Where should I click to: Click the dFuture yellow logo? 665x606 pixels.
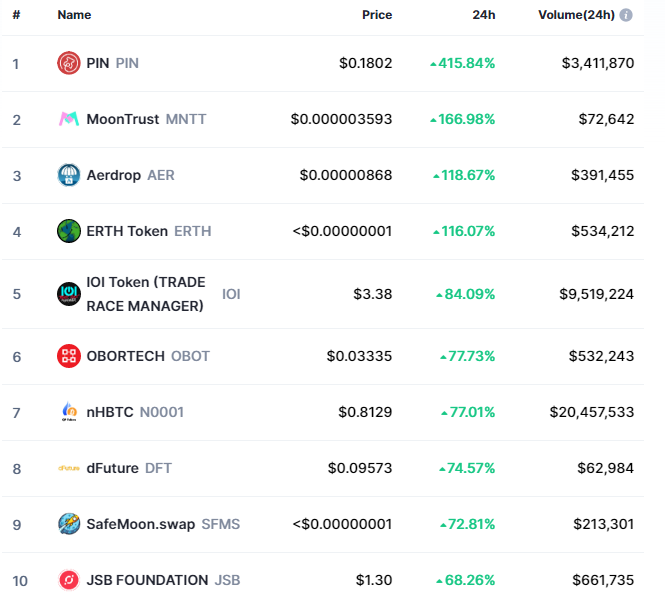[x=69, y=468]
